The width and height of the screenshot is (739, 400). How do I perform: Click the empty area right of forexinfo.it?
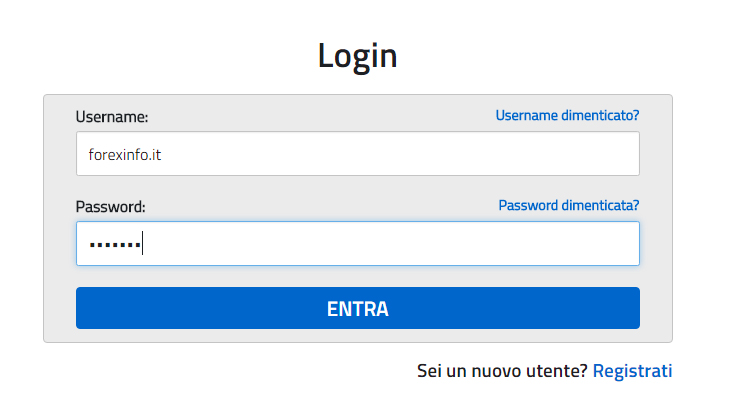[420, 154]
